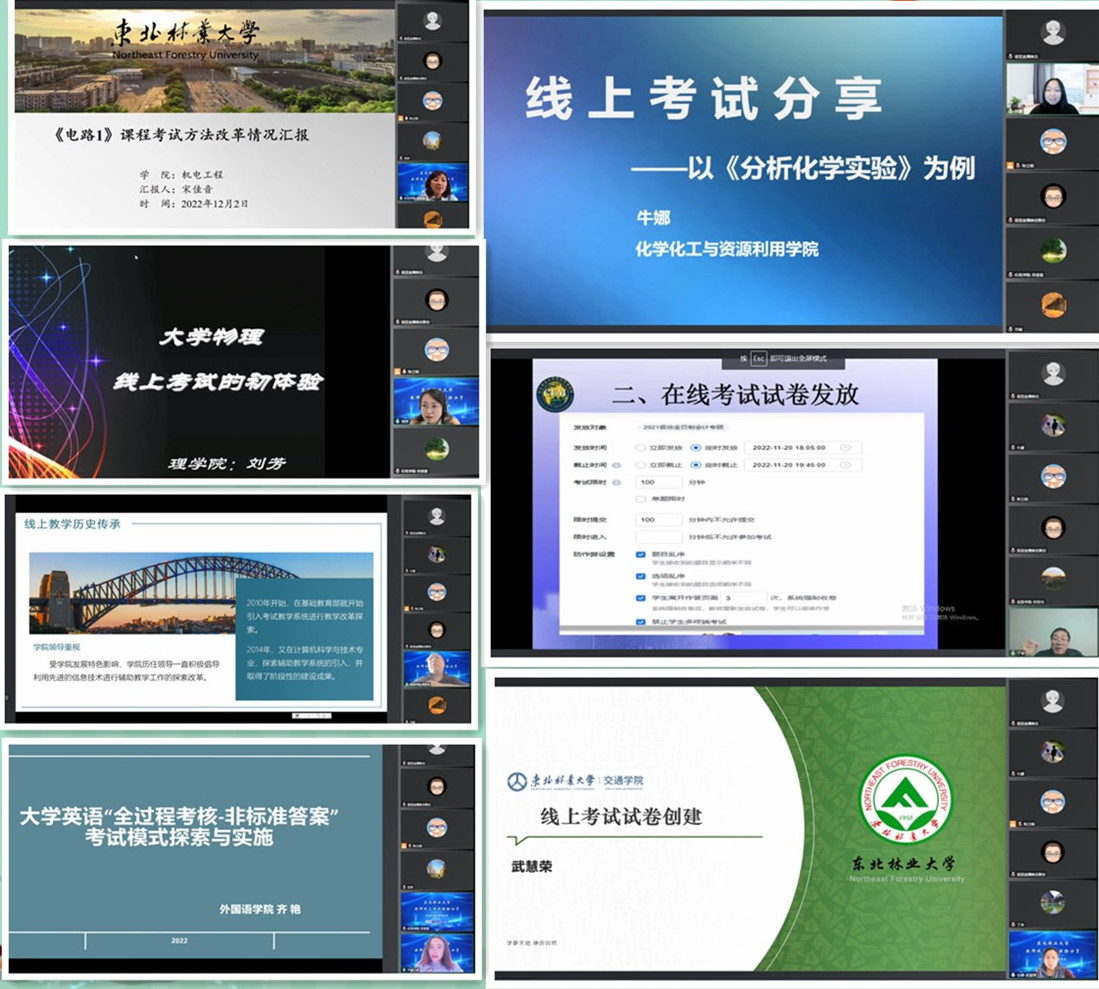Enable the 单题限时 checkbox

click(x=641, y=498)
